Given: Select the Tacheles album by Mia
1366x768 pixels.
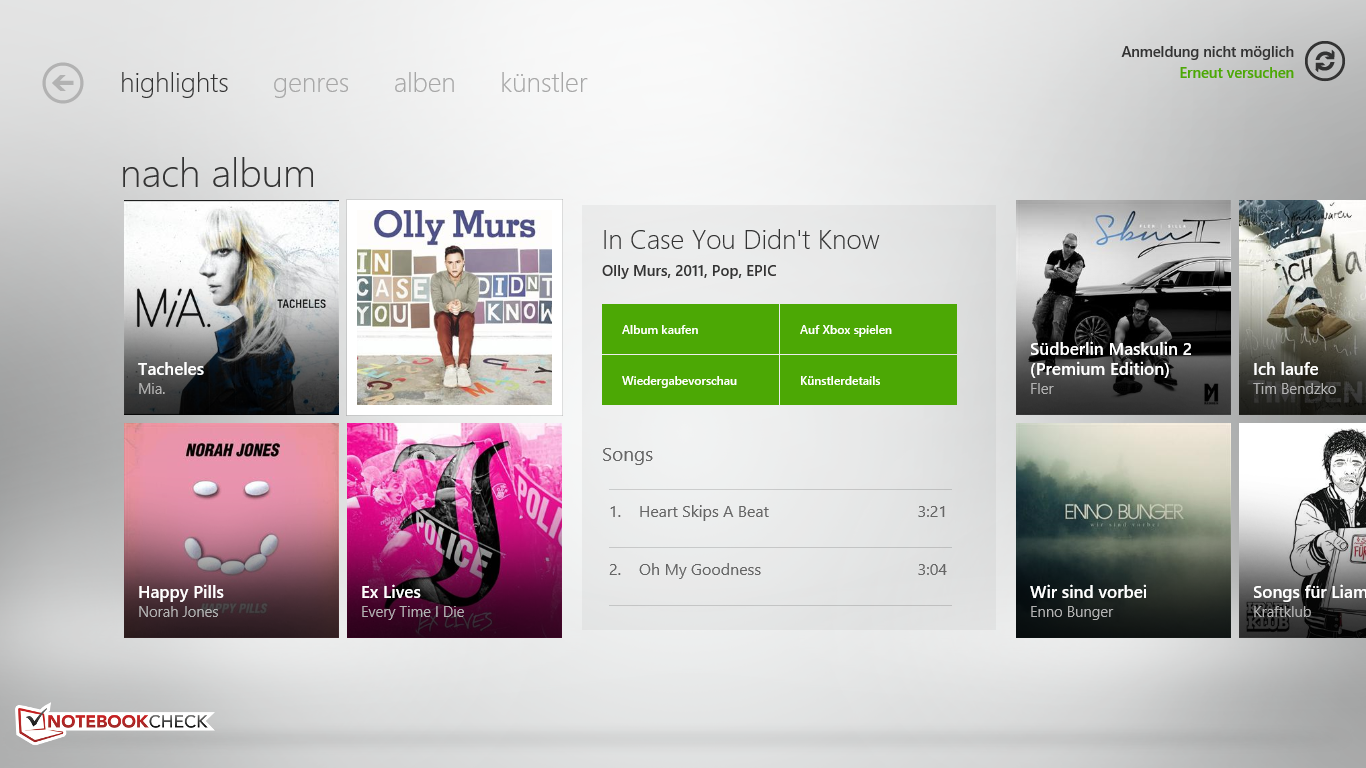Looking at the screenshot, I should coord(231,307).
